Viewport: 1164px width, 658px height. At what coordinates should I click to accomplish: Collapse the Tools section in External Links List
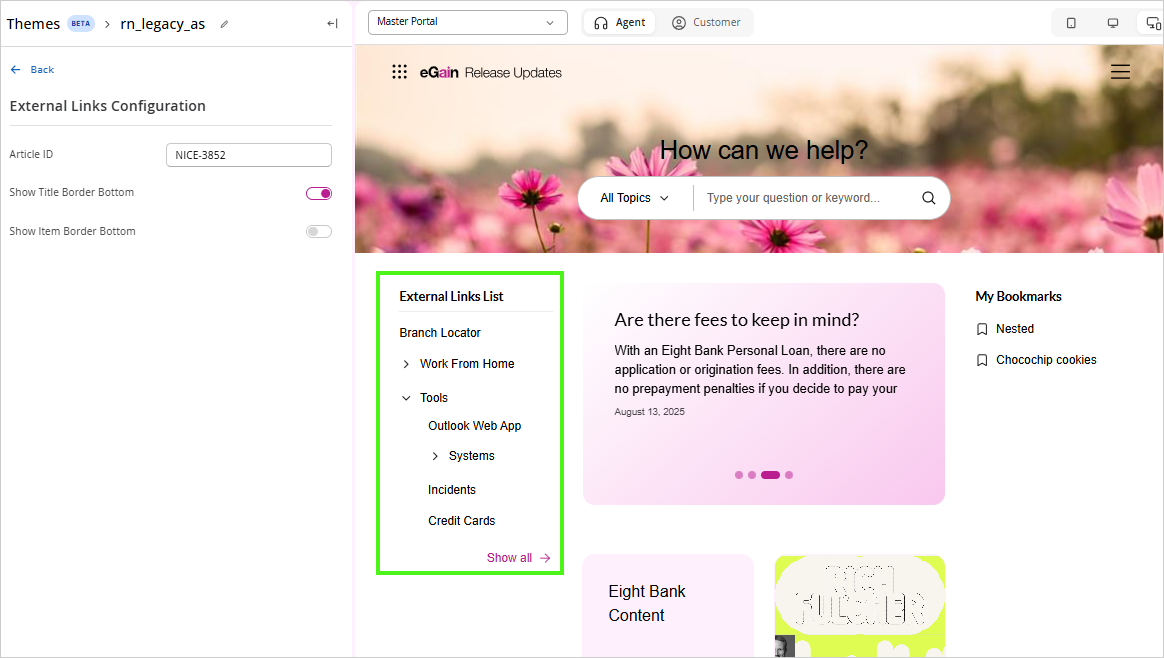[x=407, y=397]
